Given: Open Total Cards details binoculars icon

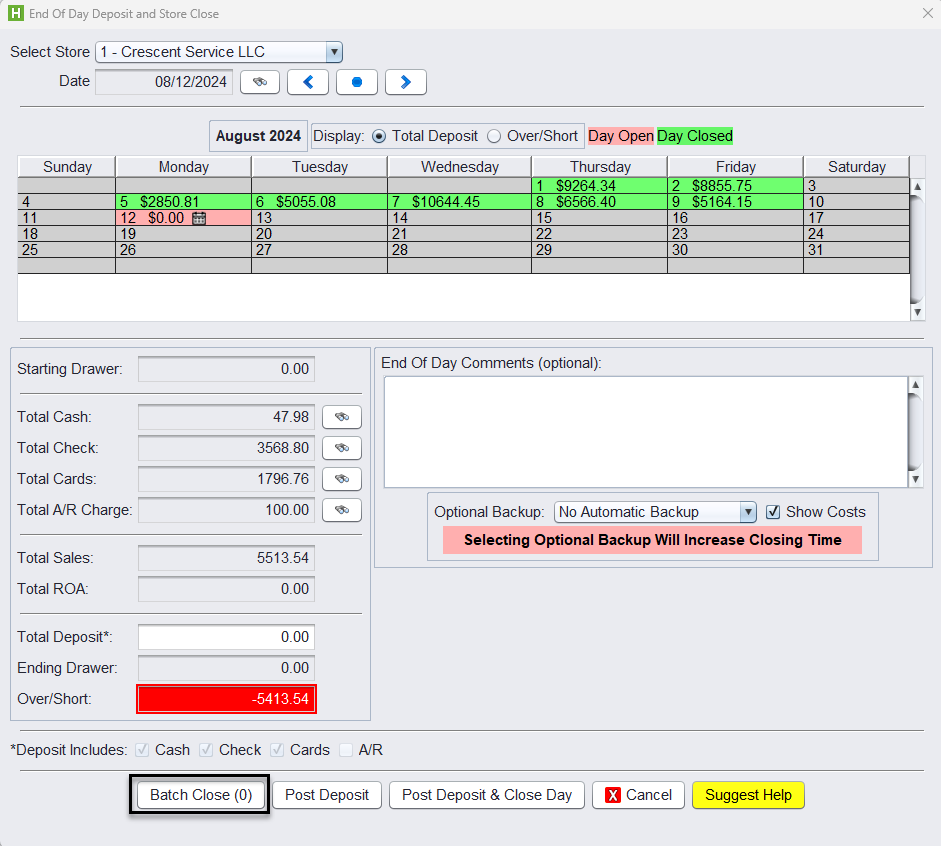Looking at the screenshot, I should point(342,479).
